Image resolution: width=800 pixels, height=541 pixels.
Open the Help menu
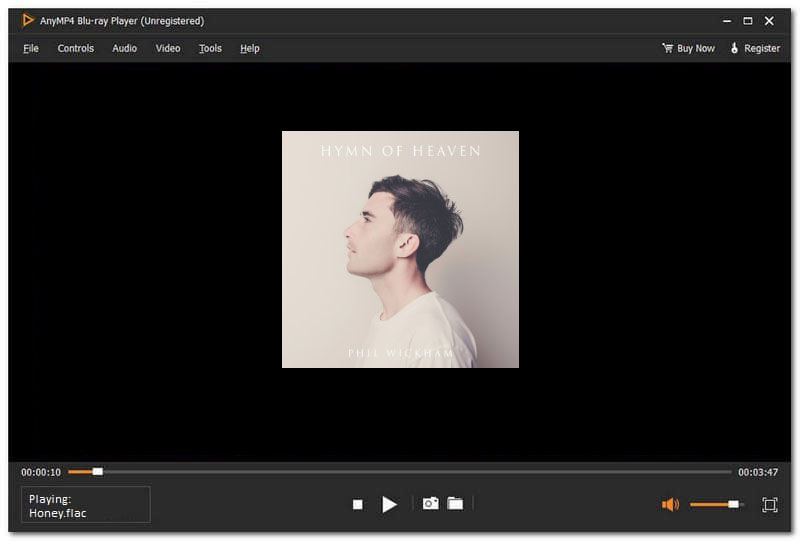point(250,48)
